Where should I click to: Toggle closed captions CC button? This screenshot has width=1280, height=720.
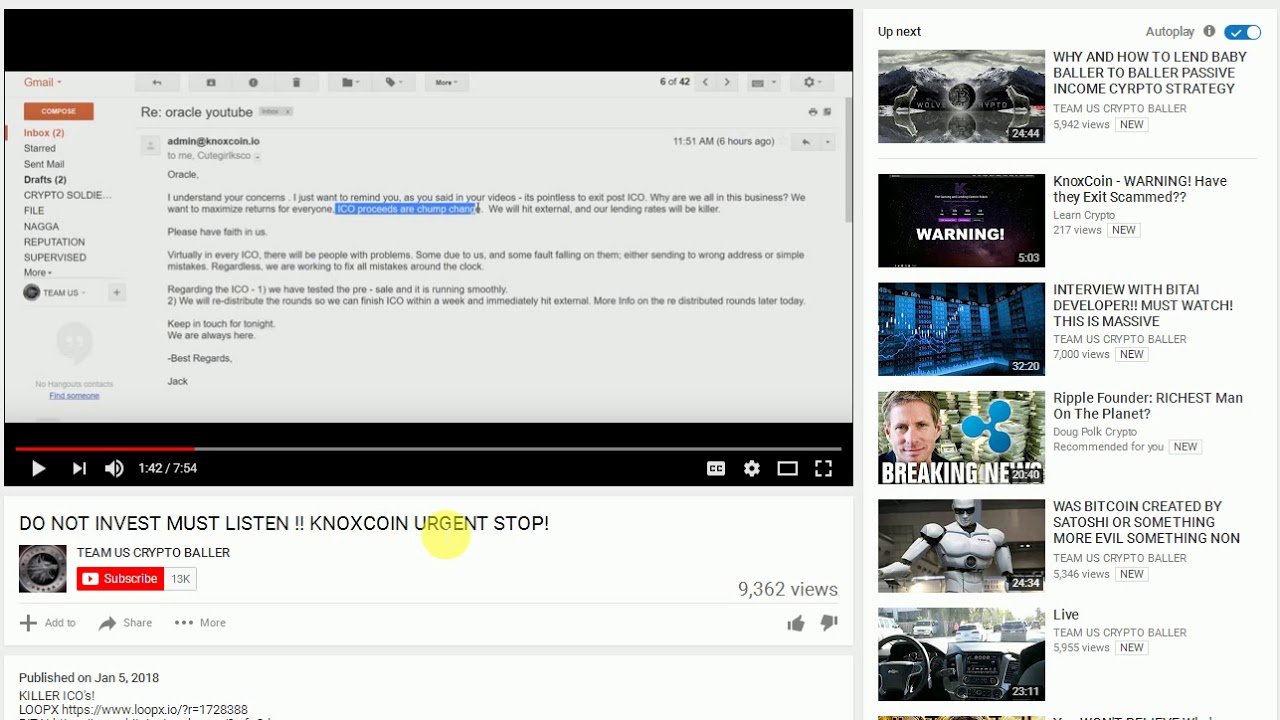[x=716, y=468]
